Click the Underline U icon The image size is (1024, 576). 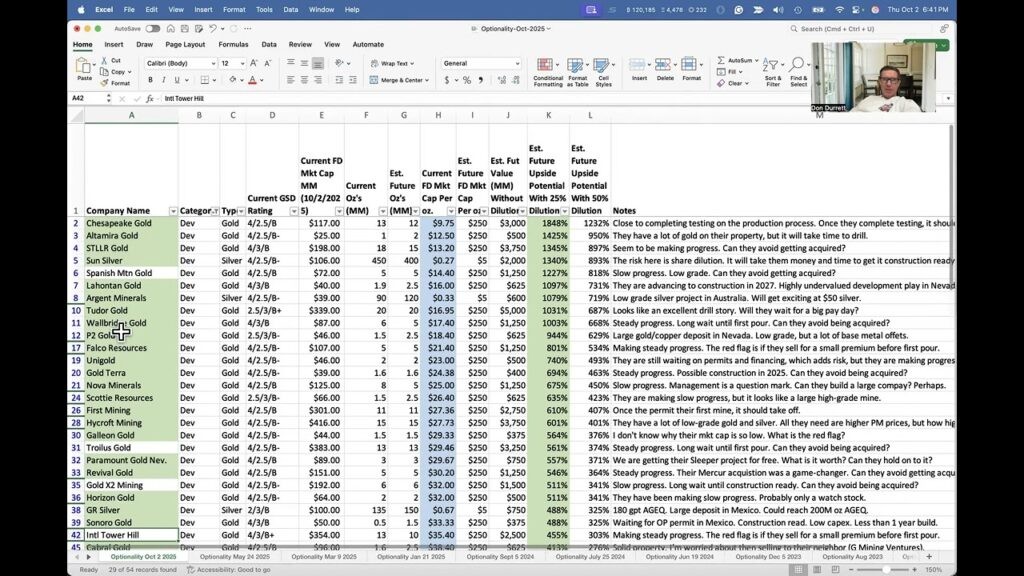[x=176, y=80]
